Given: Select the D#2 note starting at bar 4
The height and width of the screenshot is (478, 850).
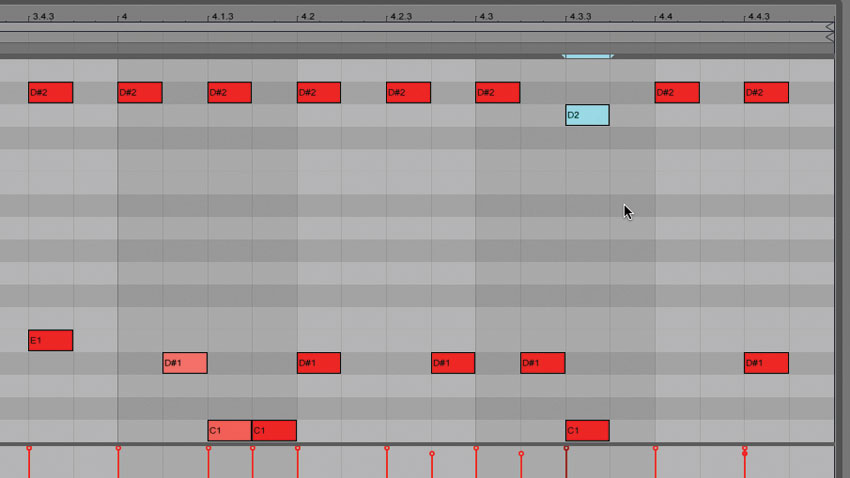Looking at the screenshot, I should coord(140,93).
